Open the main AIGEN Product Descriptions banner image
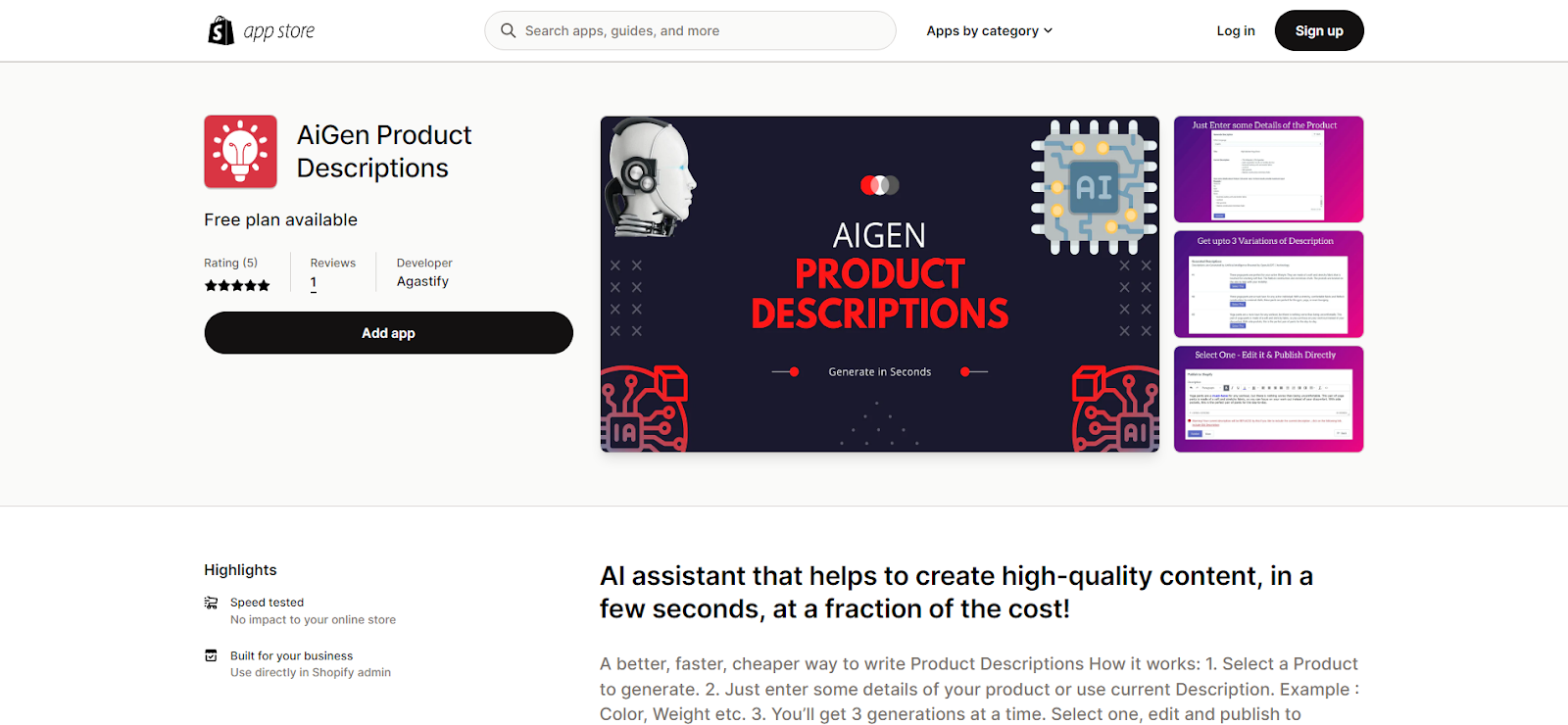Image resolution: width=1568 pixels, height=725 pixels. point(880,284)
